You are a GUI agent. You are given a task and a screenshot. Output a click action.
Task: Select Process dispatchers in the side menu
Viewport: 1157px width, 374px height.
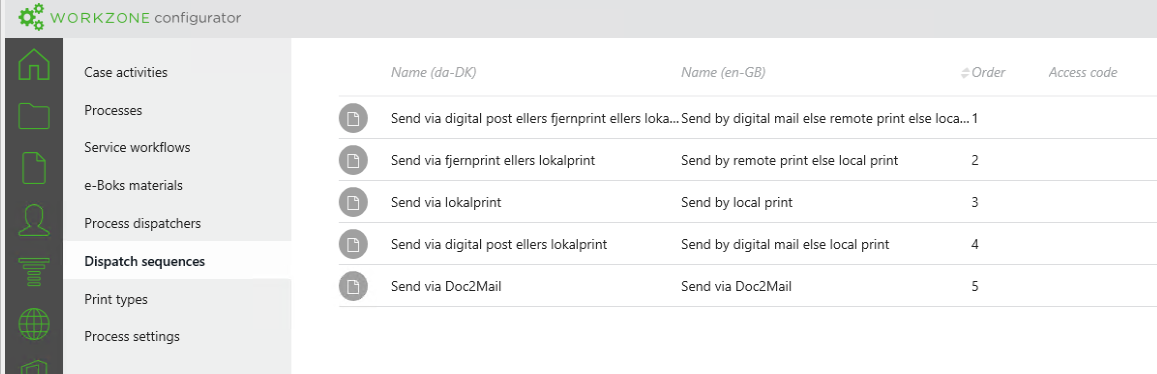[x=142, y=223]
